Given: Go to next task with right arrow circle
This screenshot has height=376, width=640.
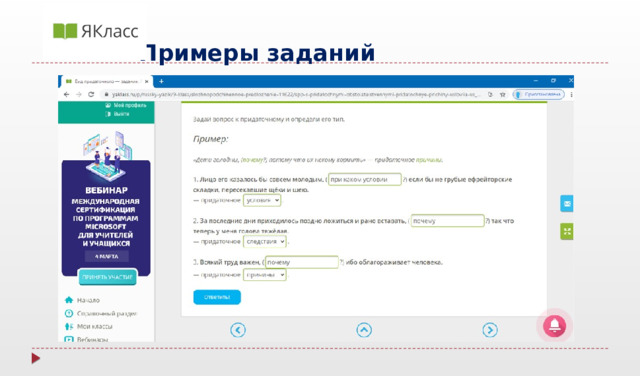Looking at the screenshot, I should click(x=490, y=330).
